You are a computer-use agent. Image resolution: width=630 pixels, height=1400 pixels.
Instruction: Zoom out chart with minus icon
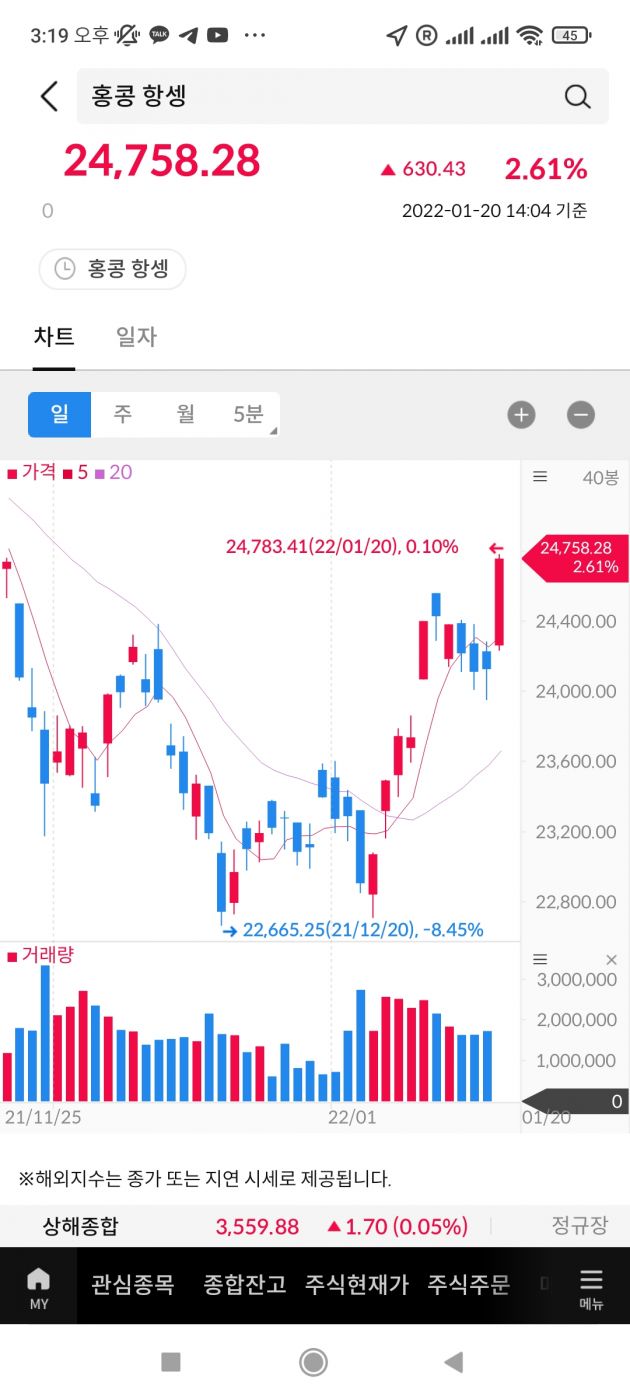[x=581, y=415]
